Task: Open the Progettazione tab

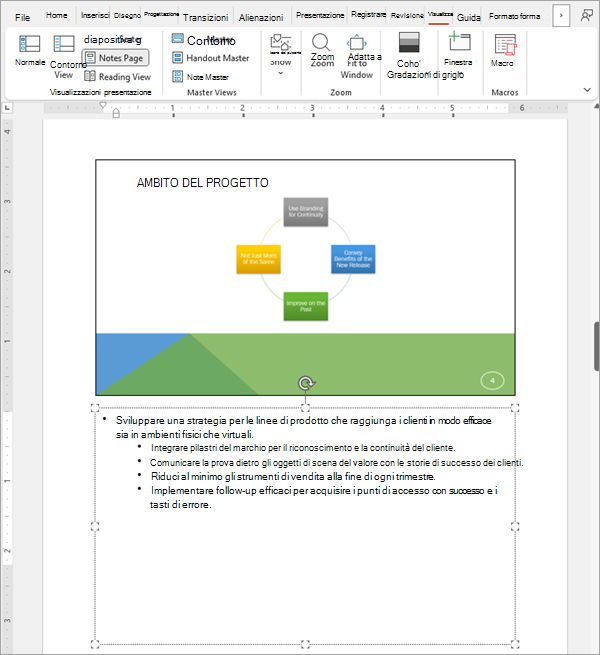Action: tap(161, 14)
